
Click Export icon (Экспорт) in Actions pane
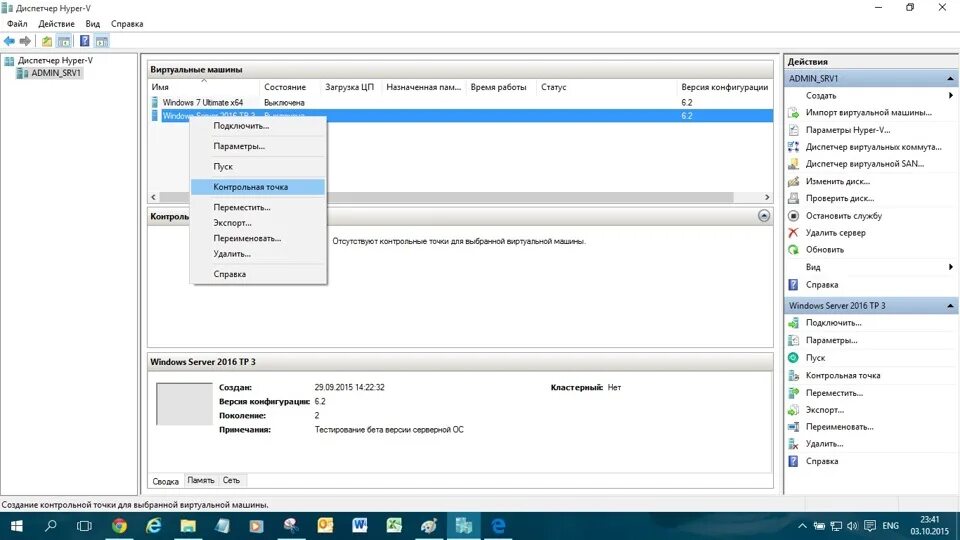click(793, 410)
